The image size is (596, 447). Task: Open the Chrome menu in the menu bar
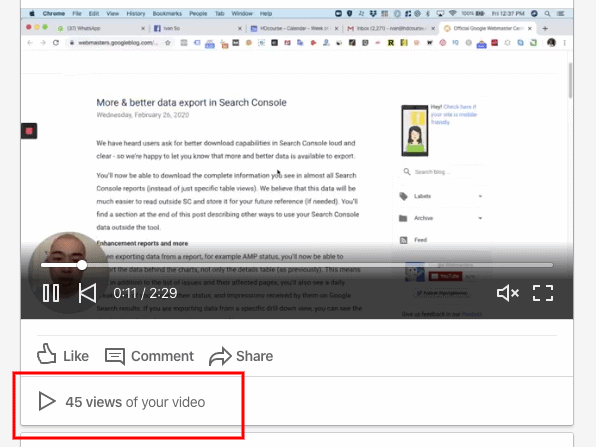54,14
